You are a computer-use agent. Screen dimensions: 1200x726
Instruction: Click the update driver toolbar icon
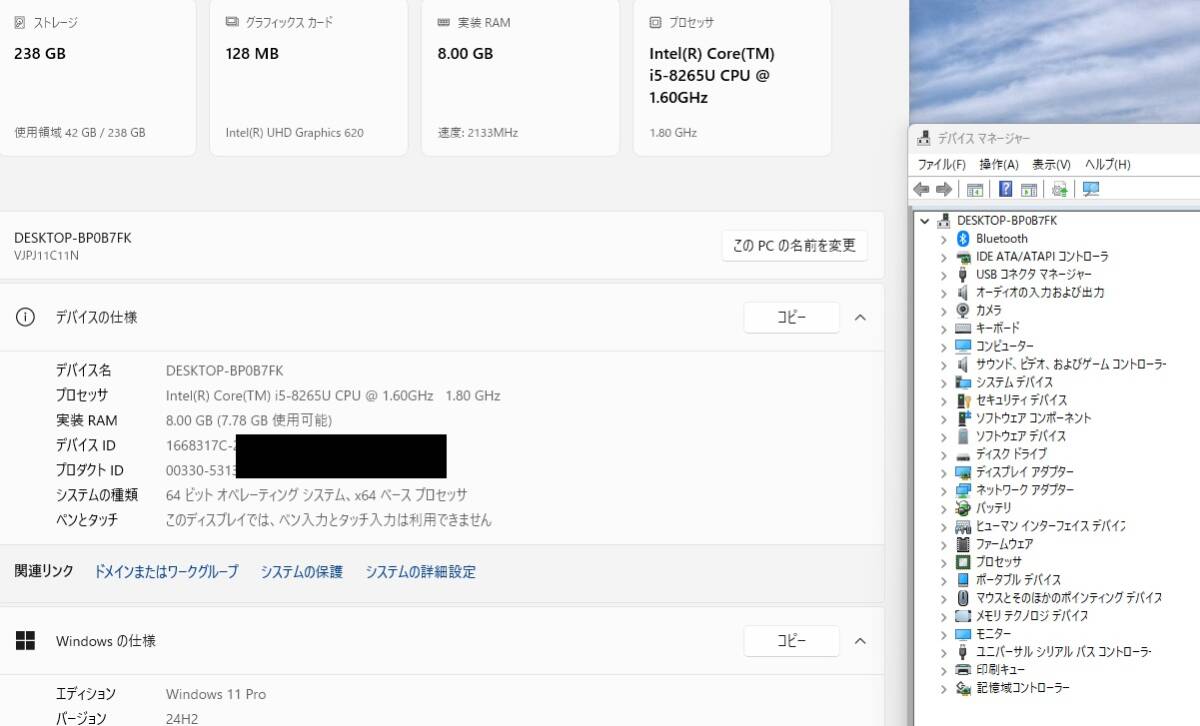[1060, 189]
